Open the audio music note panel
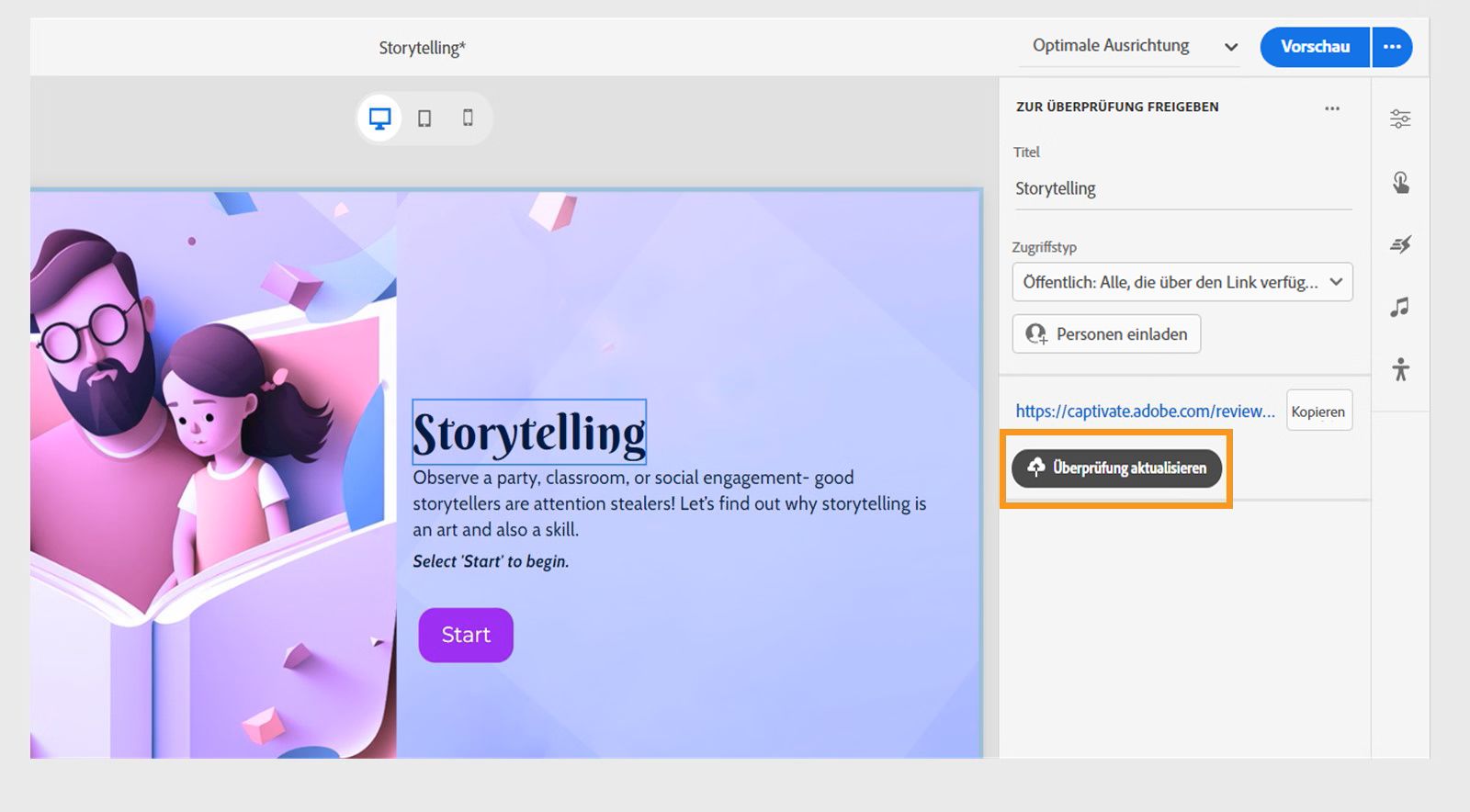This screenshot has width=1470, height=812. 1399,307
